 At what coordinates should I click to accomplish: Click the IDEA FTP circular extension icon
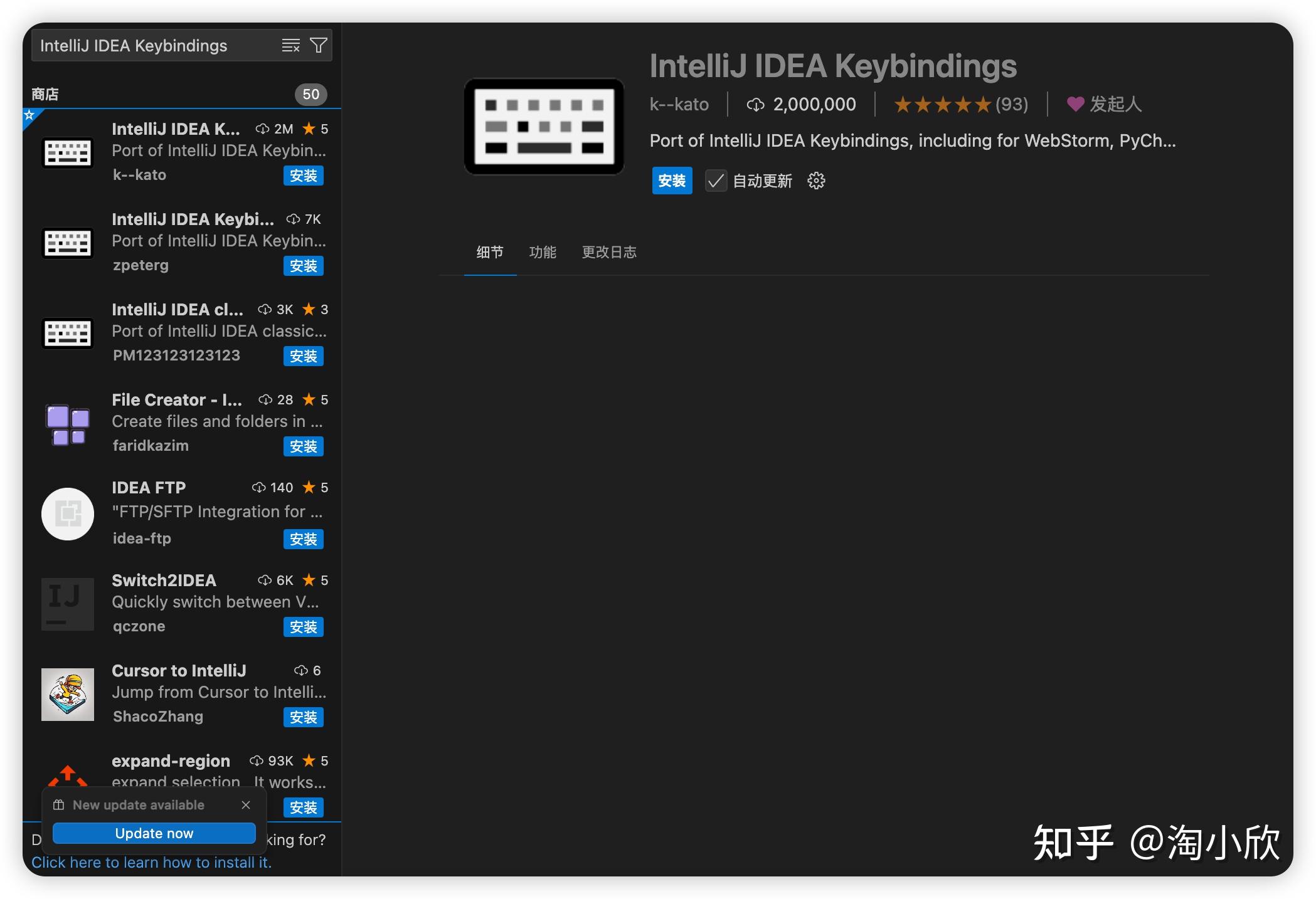coord(67,513)
